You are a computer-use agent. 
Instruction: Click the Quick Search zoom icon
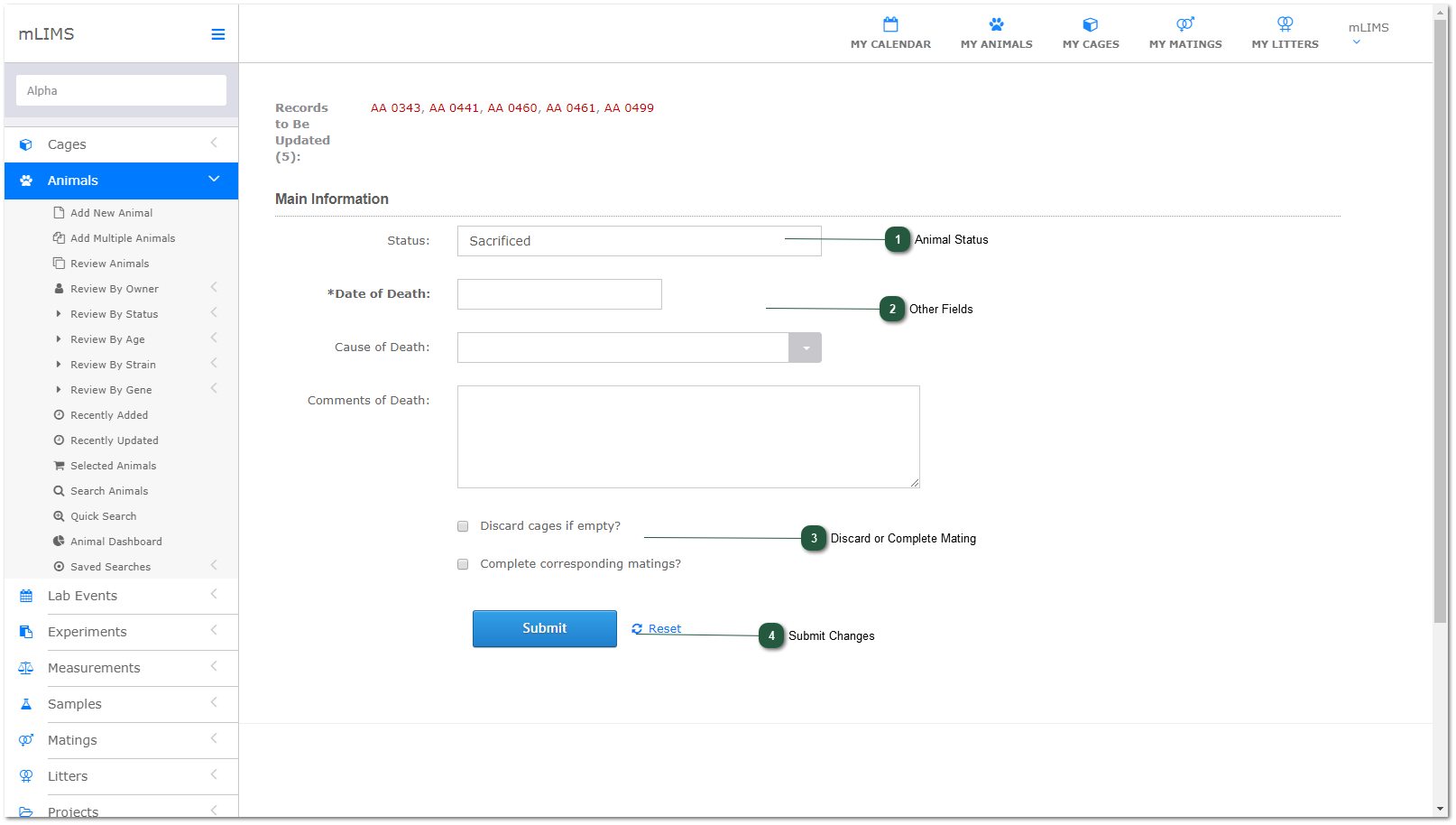59,516
